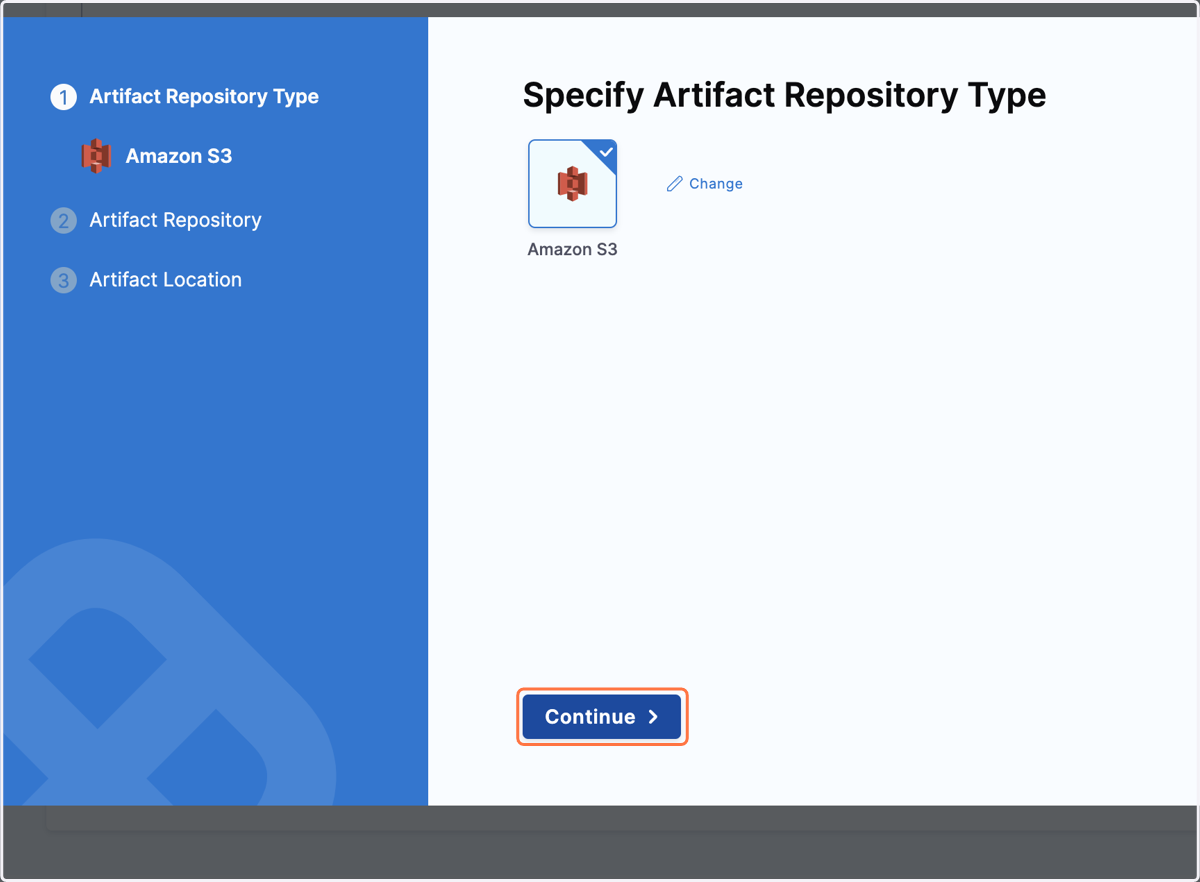Click the Continue button
The height and width of the screenshot is (882, 1200).
coord(602,717)
